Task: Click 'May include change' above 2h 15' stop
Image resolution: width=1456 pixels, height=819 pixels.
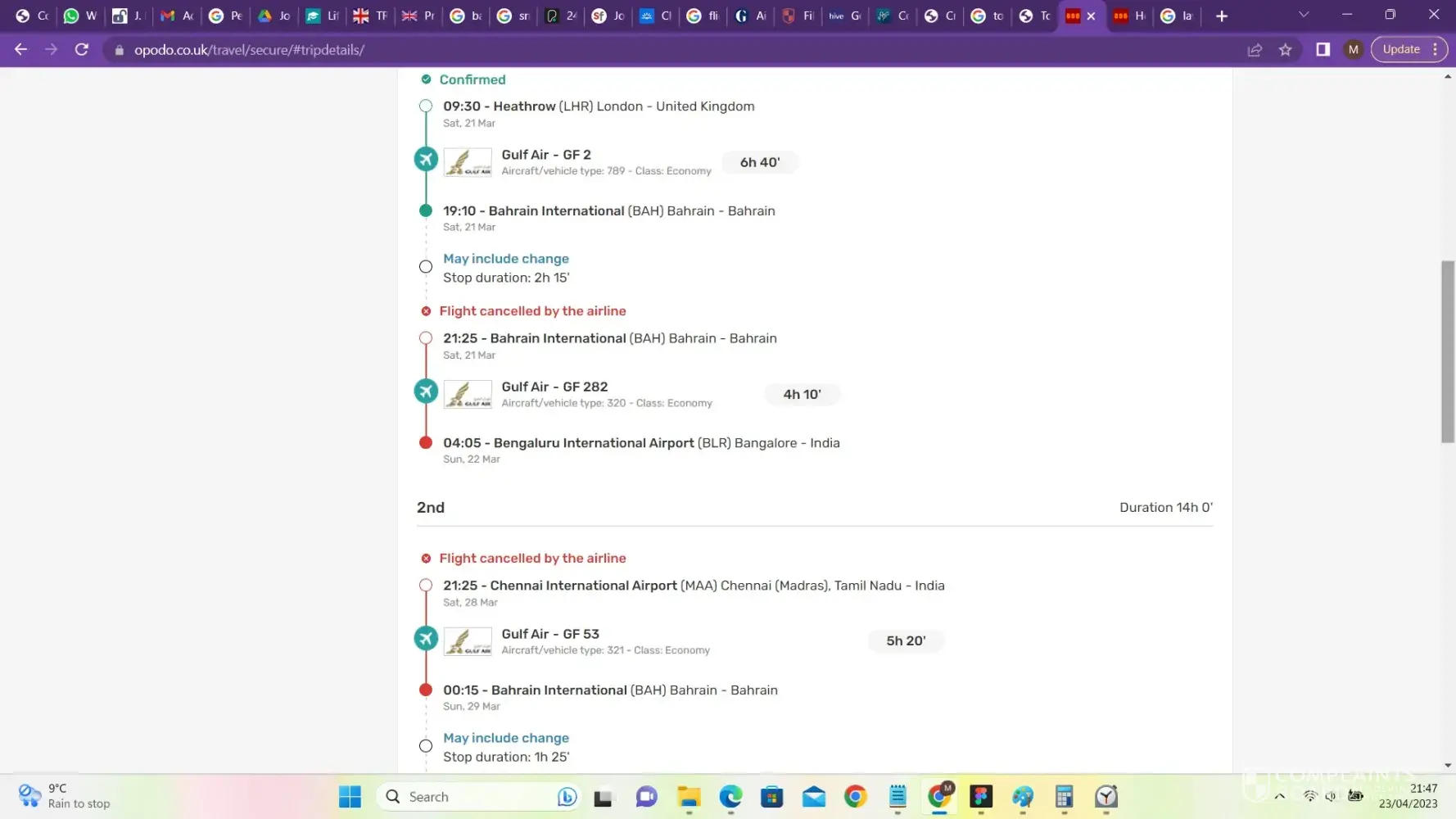Action: (x=505, y=259)
